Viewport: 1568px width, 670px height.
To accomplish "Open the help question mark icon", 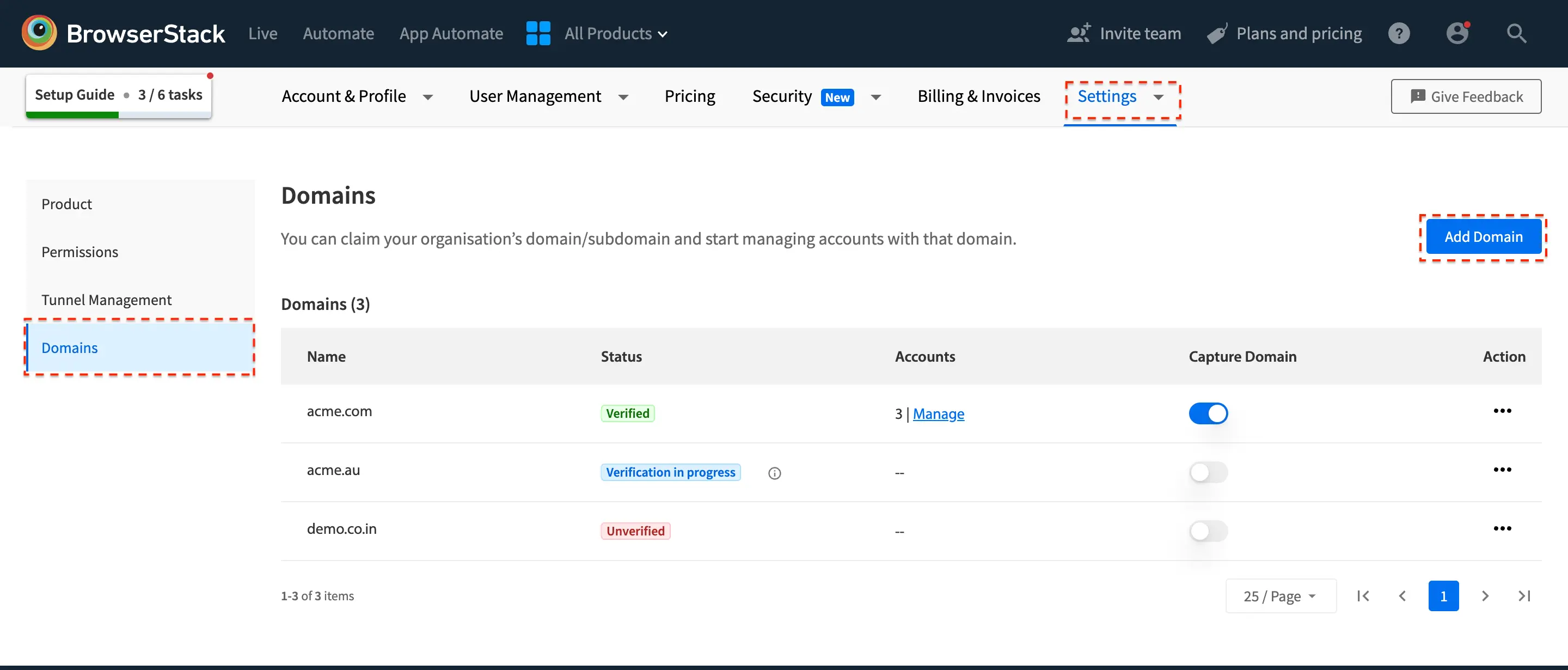I will tap(1399, 33).
